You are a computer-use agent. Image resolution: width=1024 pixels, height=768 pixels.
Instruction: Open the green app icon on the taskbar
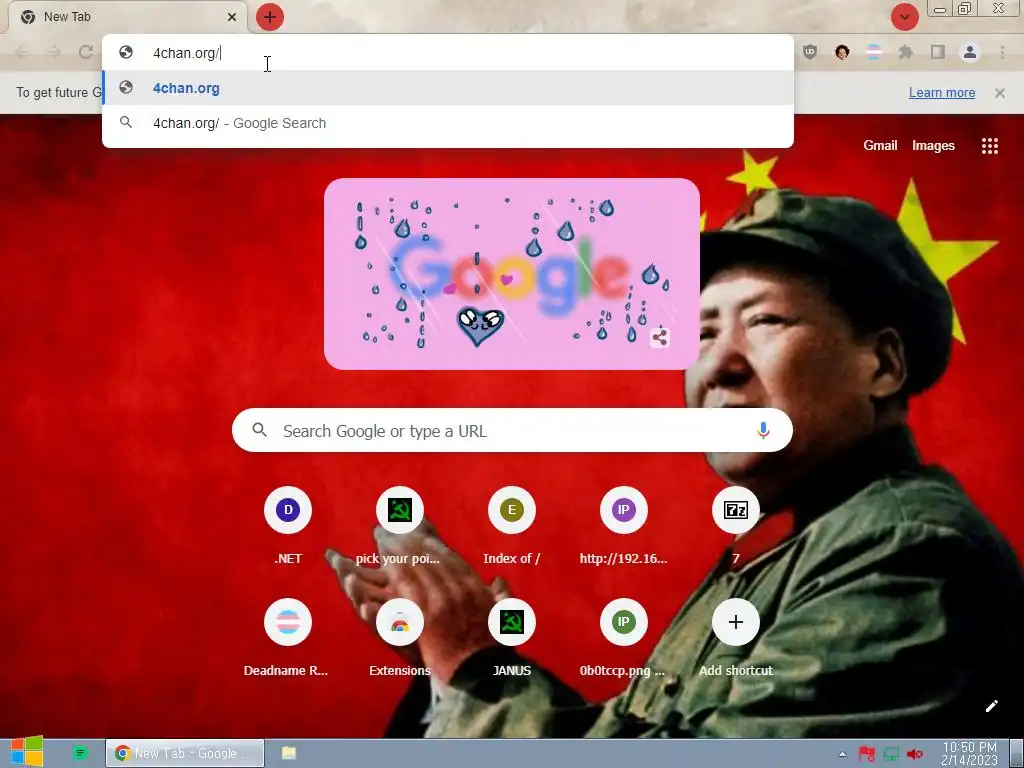pos(80,753)
